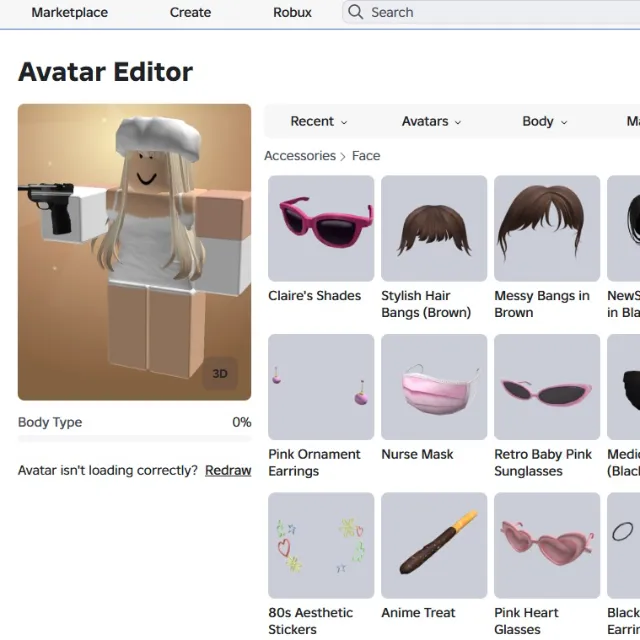This screenshot has height=640, width=640.
Task: Open Robux in top navigation
Action: pos(292,12)
